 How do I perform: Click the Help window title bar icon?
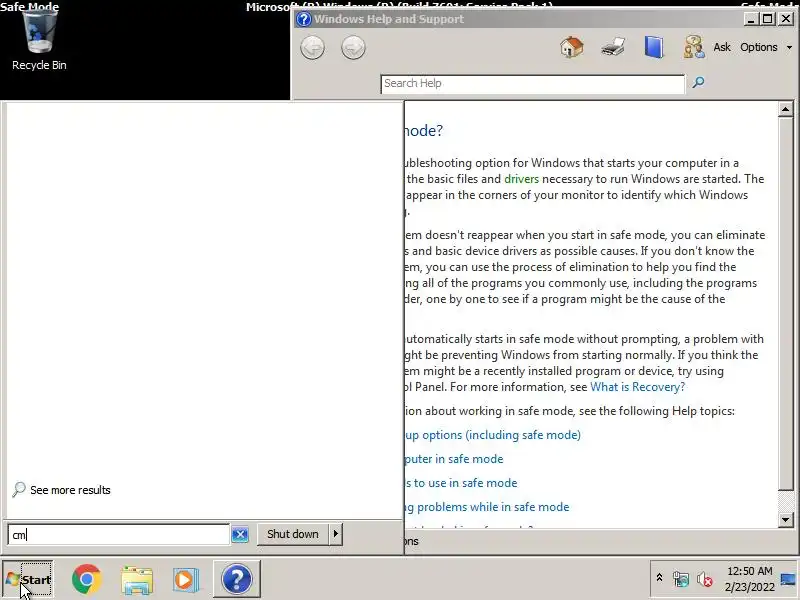[x=304, y=19]
